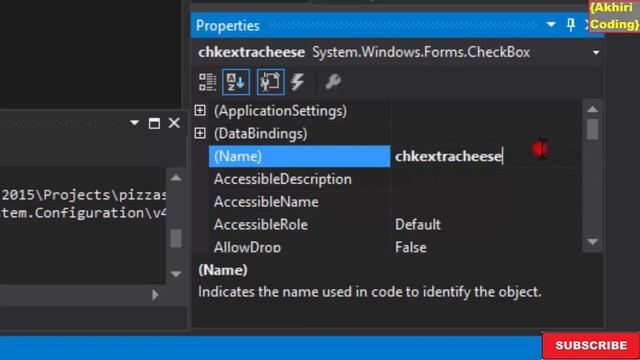Click output panel scroll up arrow

[x=176, y=178]
